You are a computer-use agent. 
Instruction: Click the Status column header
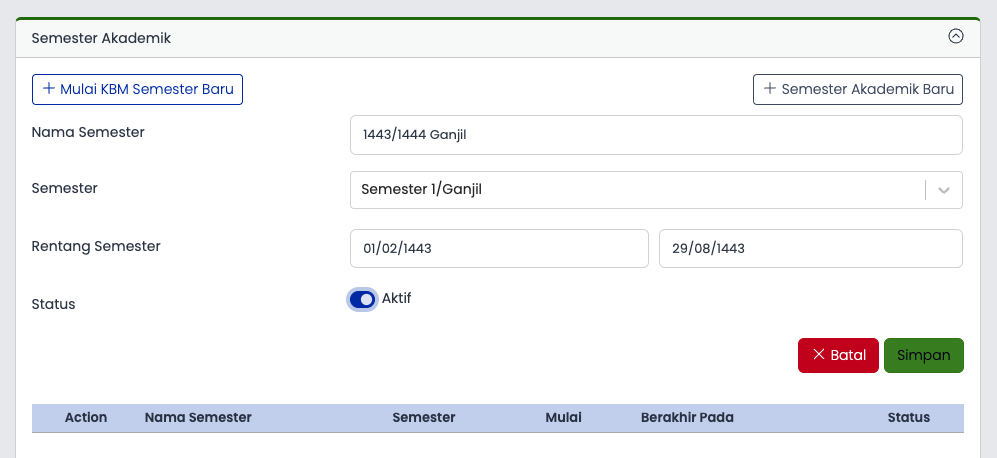point(909,417)
